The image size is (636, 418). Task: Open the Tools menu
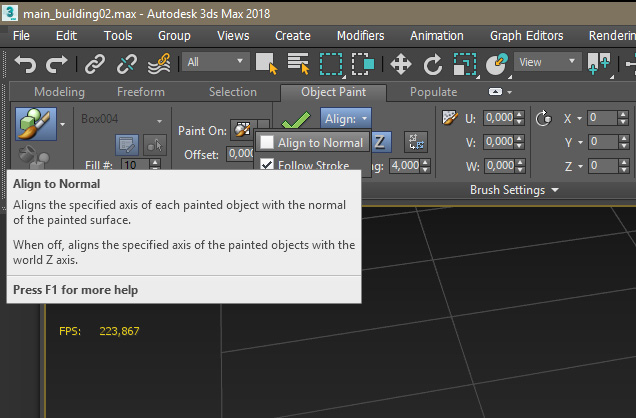pyautogui.click(x=118, y=36)
